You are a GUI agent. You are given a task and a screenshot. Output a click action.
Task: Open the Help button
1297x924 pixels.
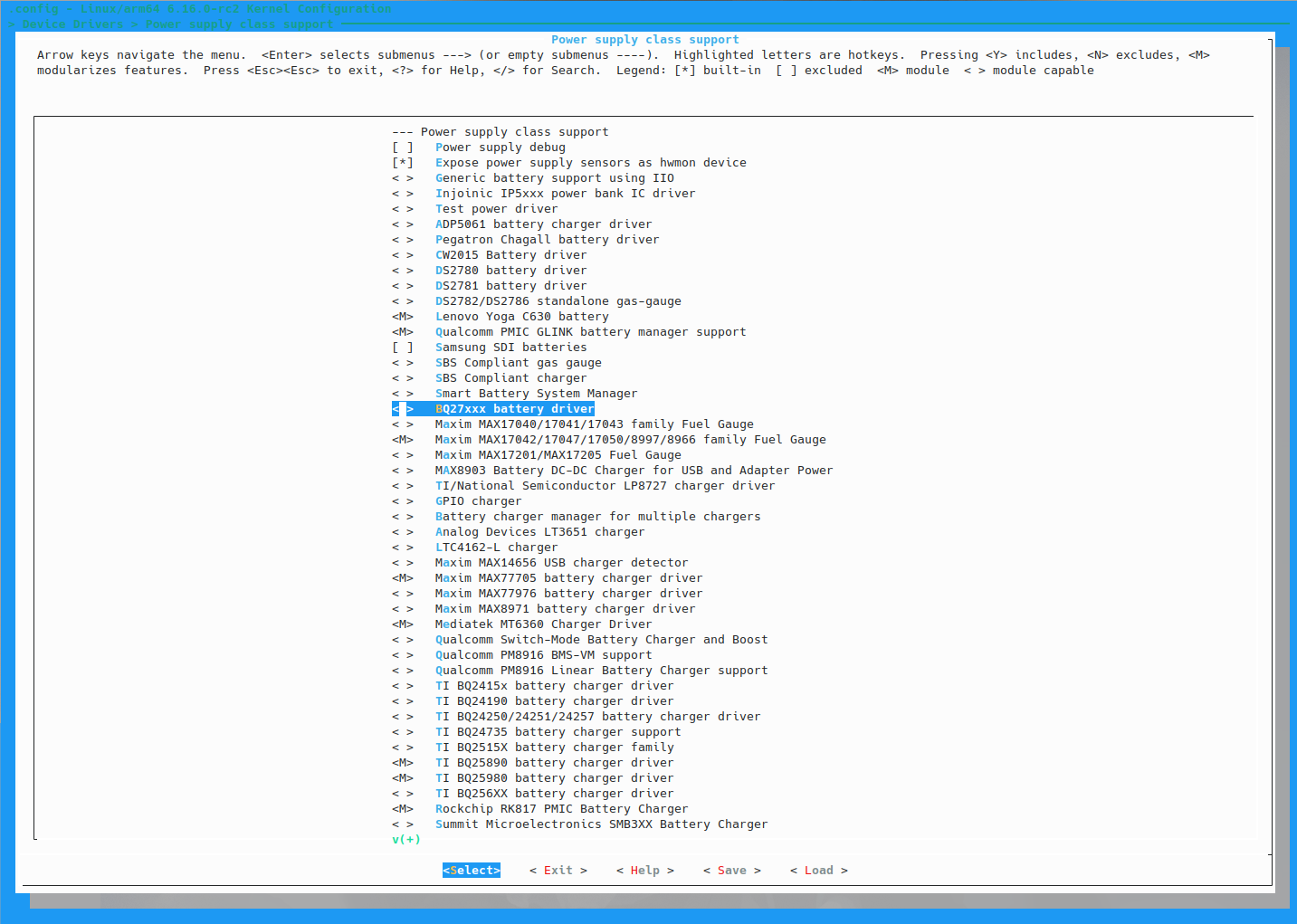click(644, 871)
